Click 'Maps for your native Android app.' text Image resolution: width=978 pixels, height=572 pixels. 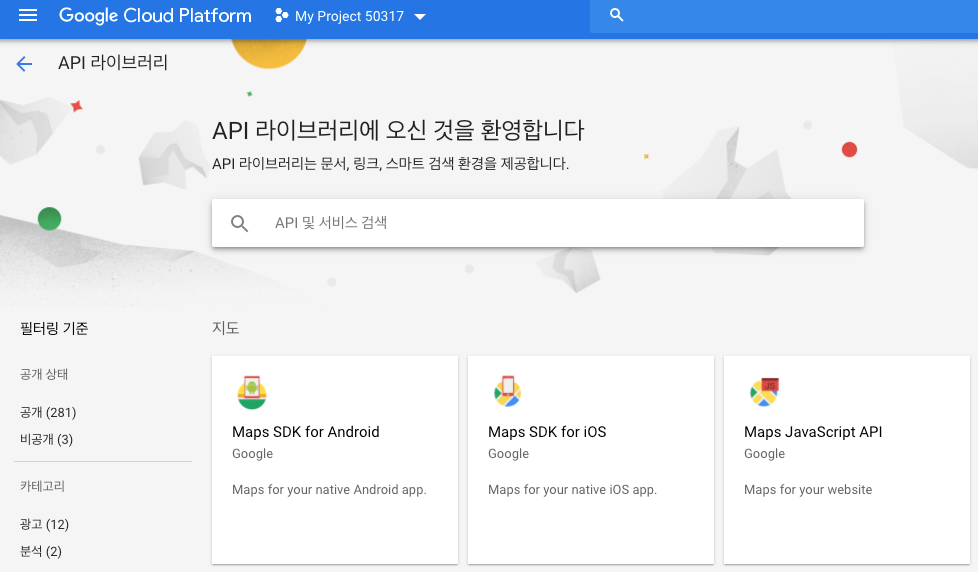tap(329, 490)
